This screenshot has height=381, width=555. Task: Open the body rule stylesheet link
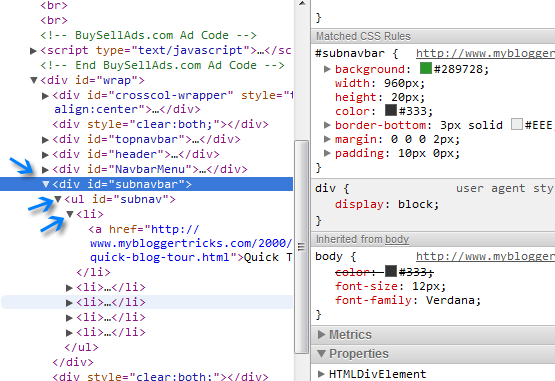(x=485, y=256)
